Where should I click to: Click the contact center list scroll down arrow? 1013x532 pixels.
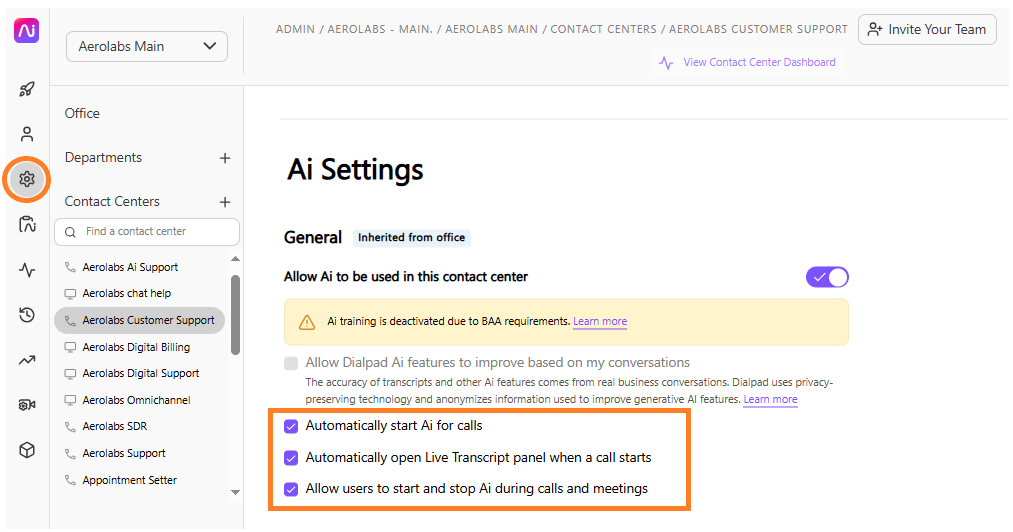235,493
